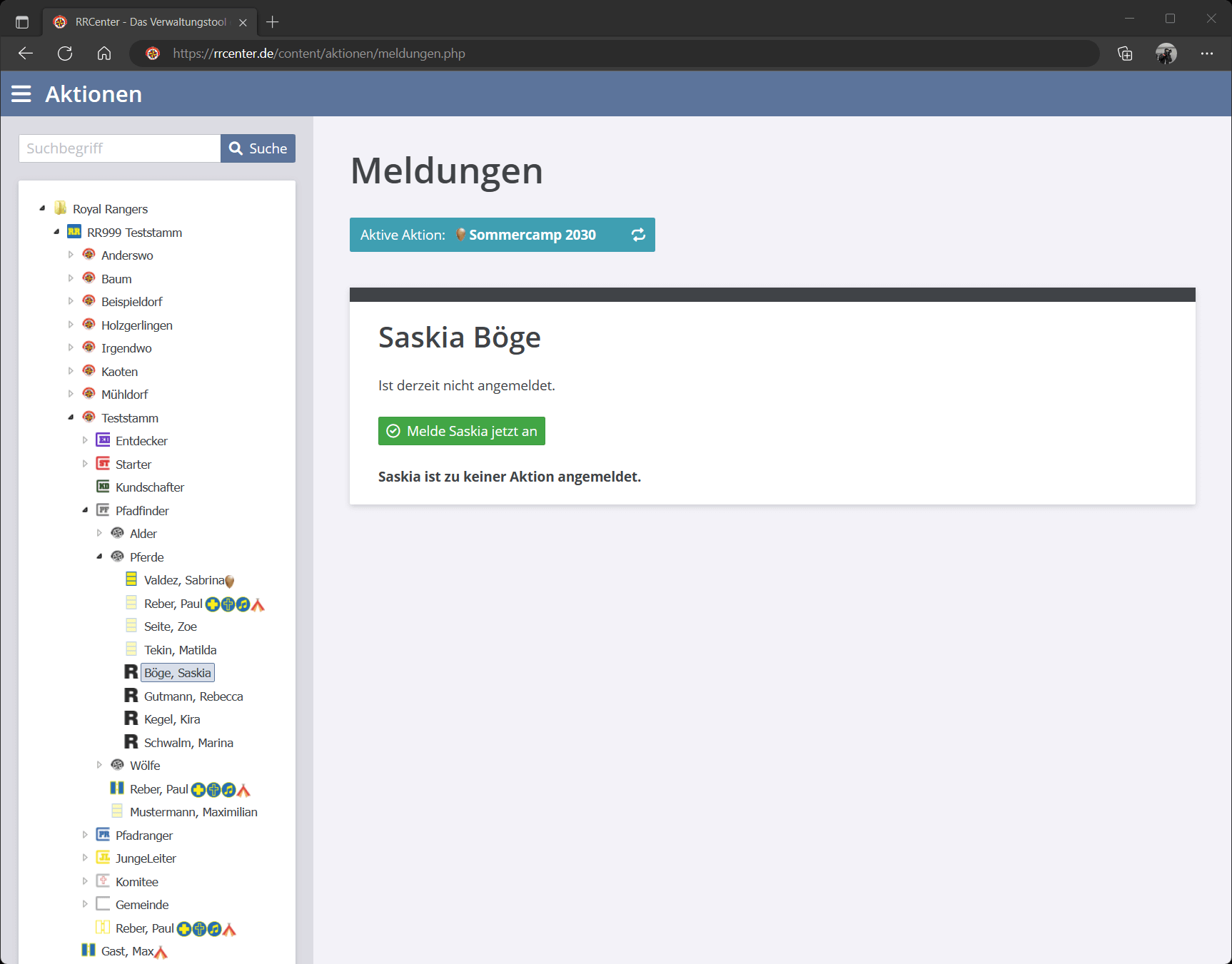The width and height of the screenshot is (1232, 964).
Task: Collapse the Teststamm tree node
Action: (x=71, y=417)
